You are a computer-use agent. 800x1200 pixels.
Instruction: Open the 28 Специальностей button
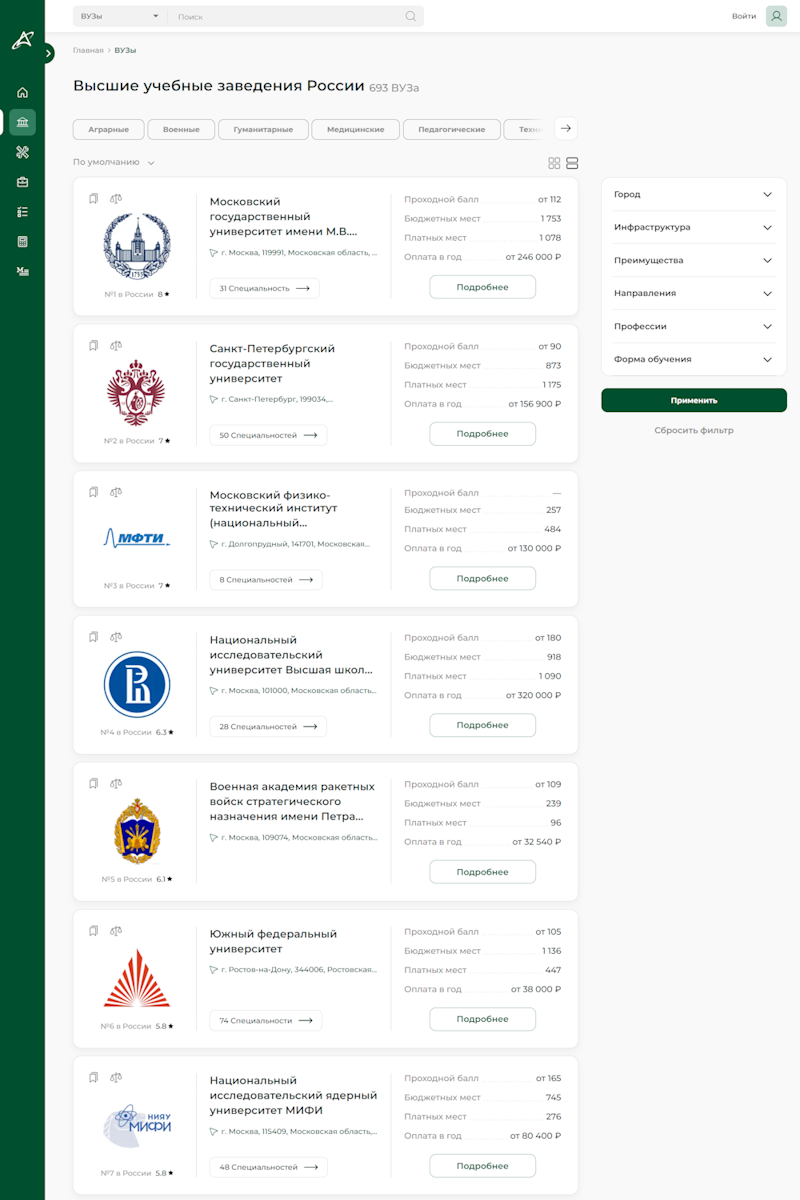click(x=268, y=727)
